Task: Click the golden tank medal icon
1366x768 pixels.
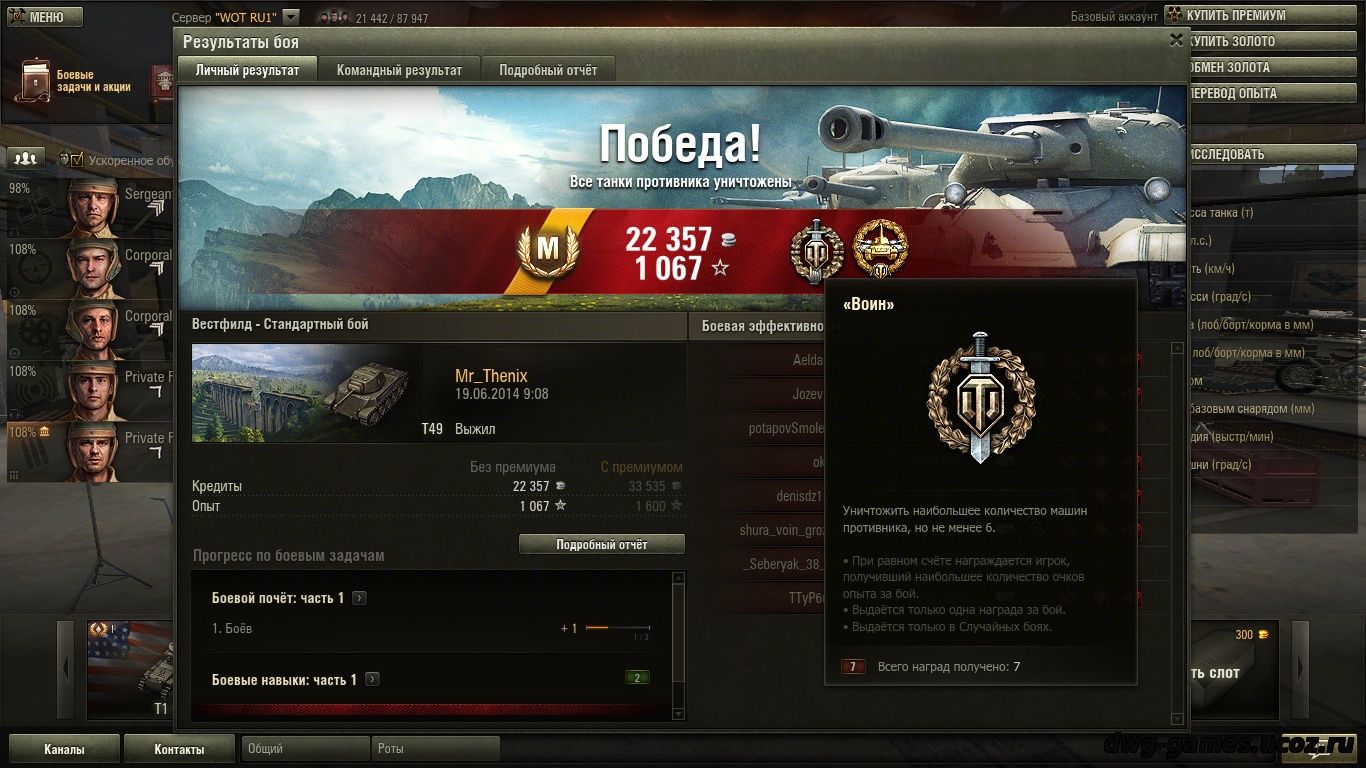Action: click(x=880, y=250)
